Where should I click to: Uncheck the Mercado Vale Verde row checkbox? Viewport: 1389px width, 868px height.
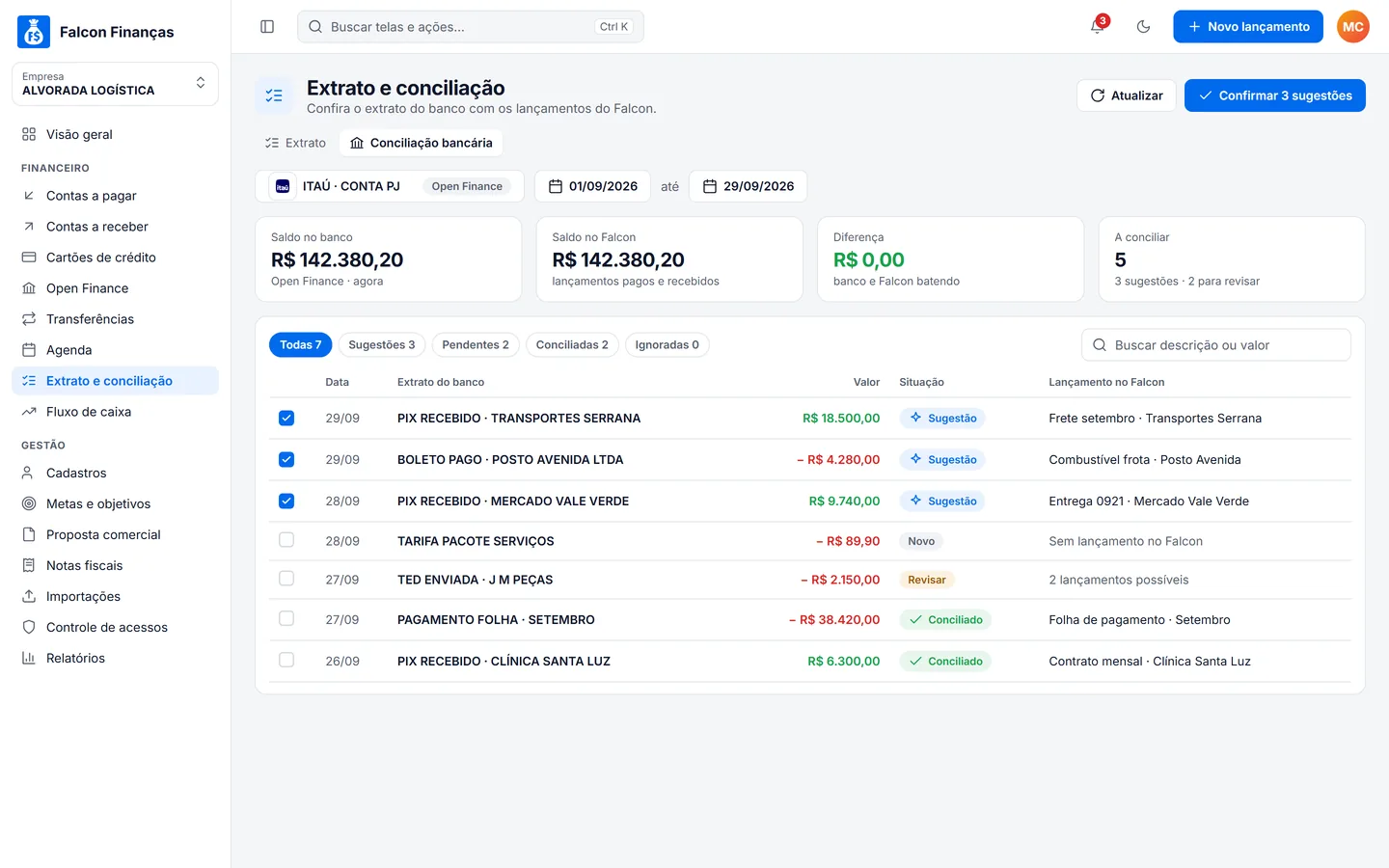(x=286, y=502)
